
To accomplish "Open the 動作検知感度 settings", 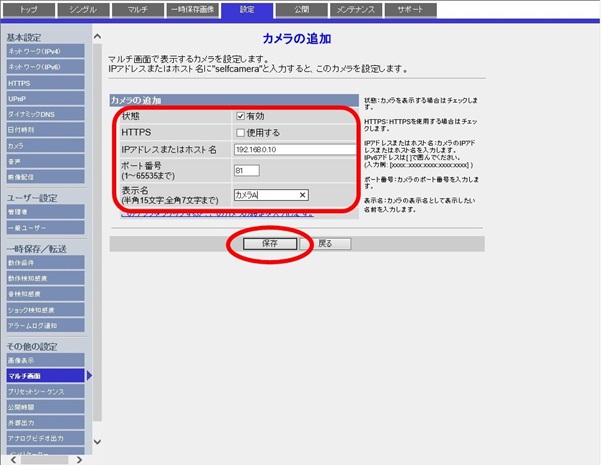I will (45, 278).
